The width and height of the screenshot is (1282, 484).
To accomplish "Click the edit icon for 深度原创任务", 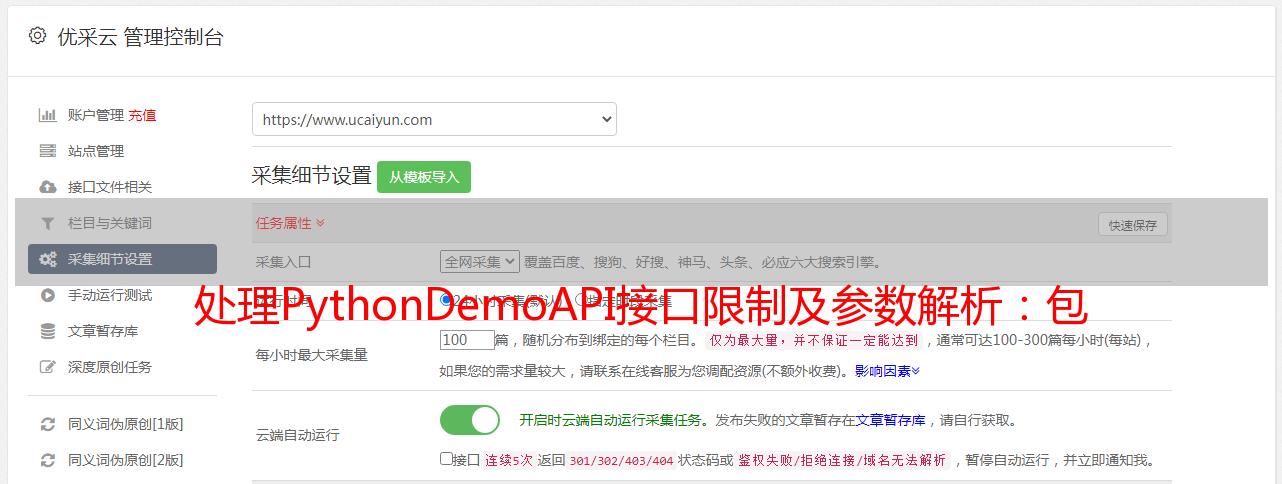I will pos(47,367).
